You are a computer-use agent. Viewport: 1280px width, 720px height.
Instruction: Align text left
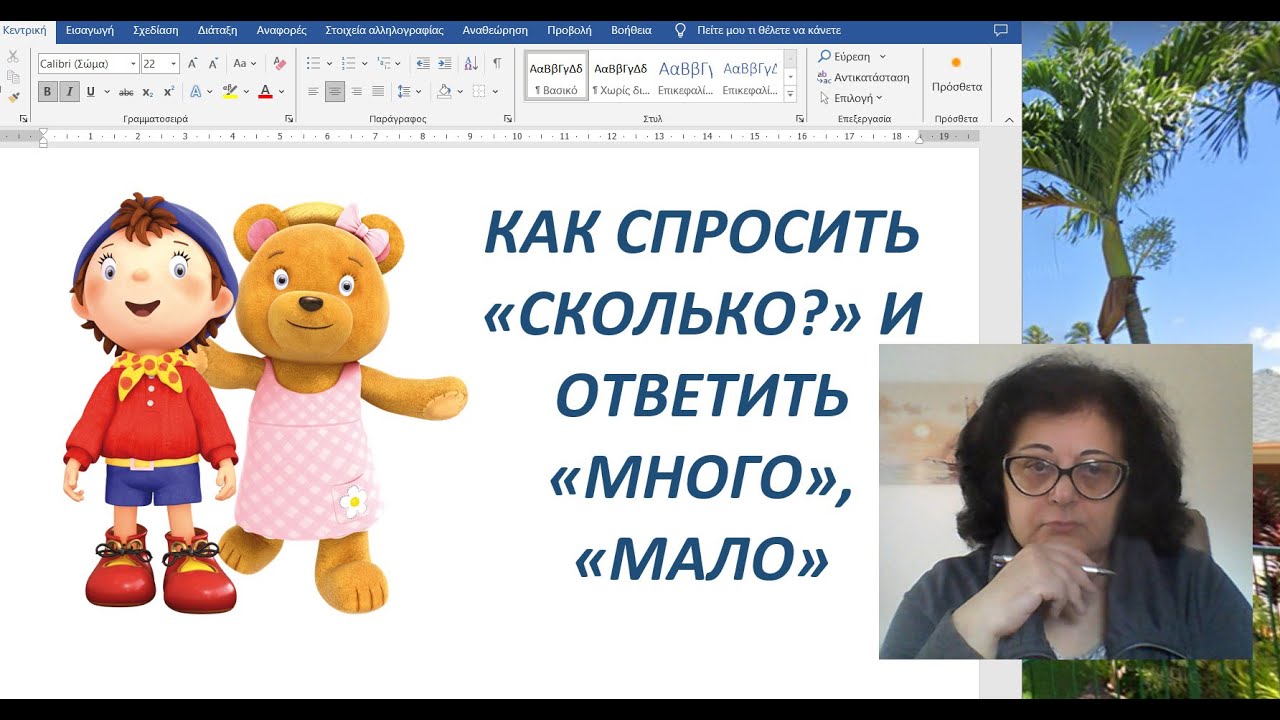(313, 91)
